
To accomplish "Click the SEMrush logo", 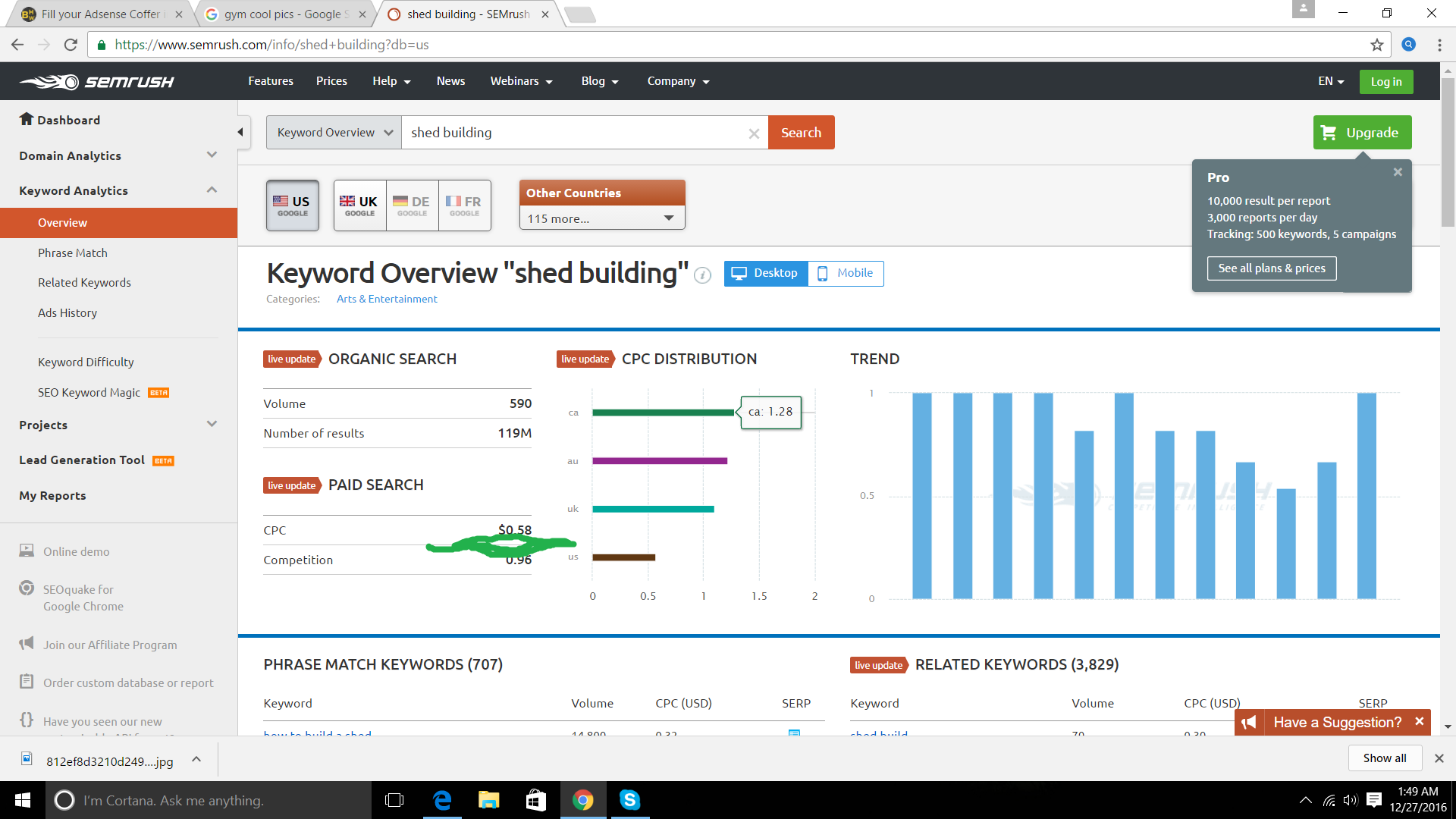I will click(96, 81).
